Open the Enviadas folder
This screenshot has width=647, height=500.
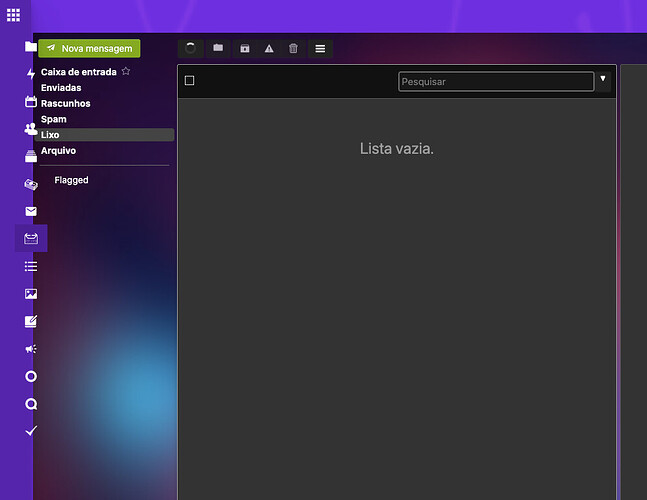61,87
